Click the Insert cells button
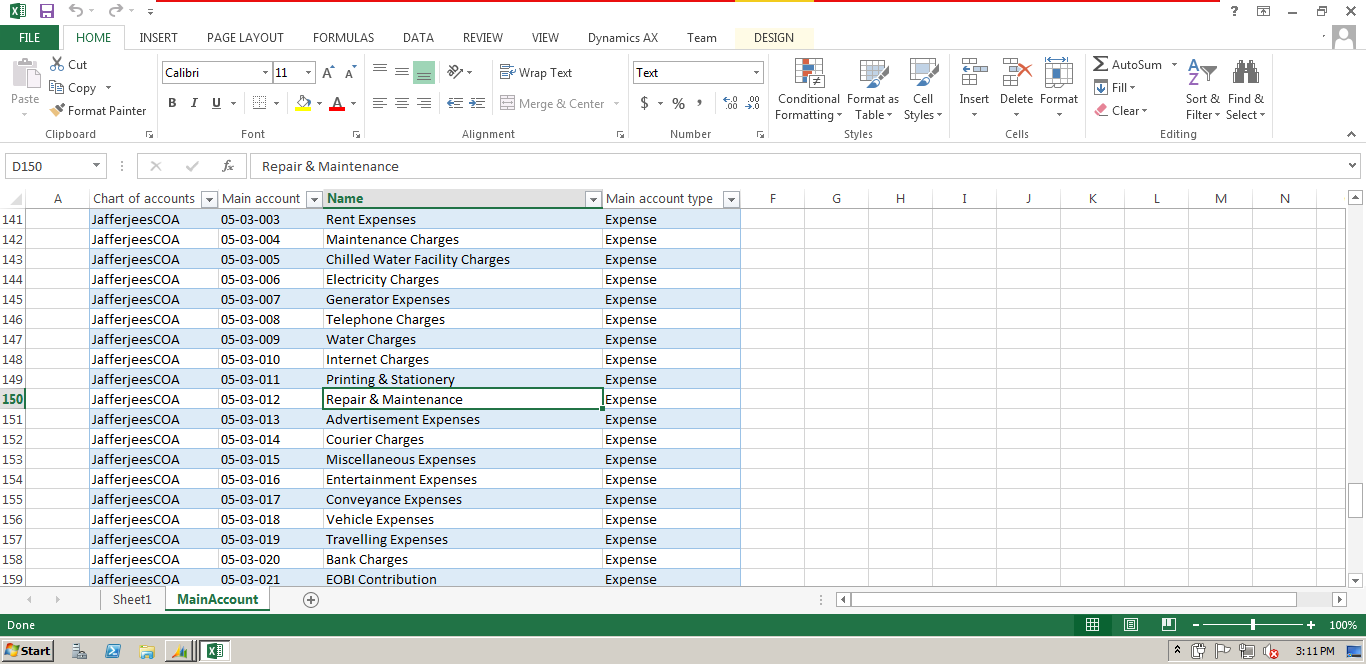Viewport: 1366px width, 664px height. [x=973, y=88]
